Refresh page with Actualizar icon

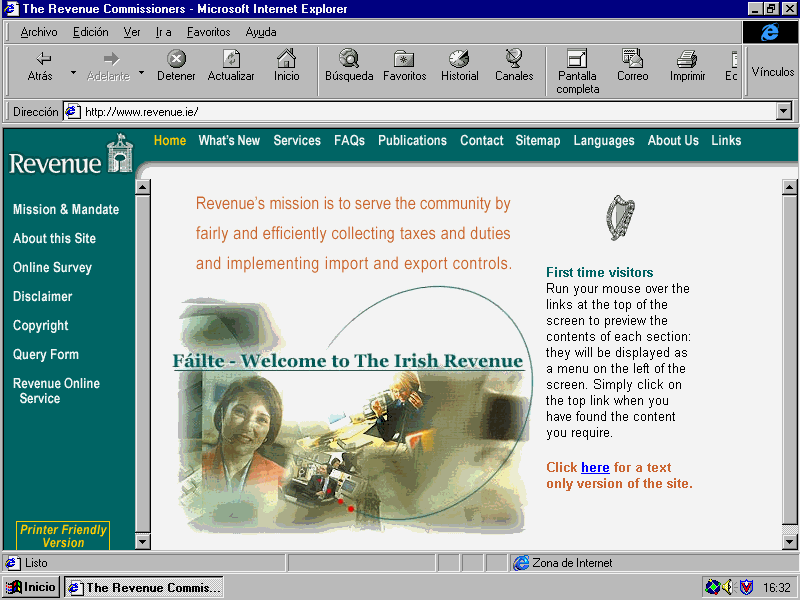[231, 59]
